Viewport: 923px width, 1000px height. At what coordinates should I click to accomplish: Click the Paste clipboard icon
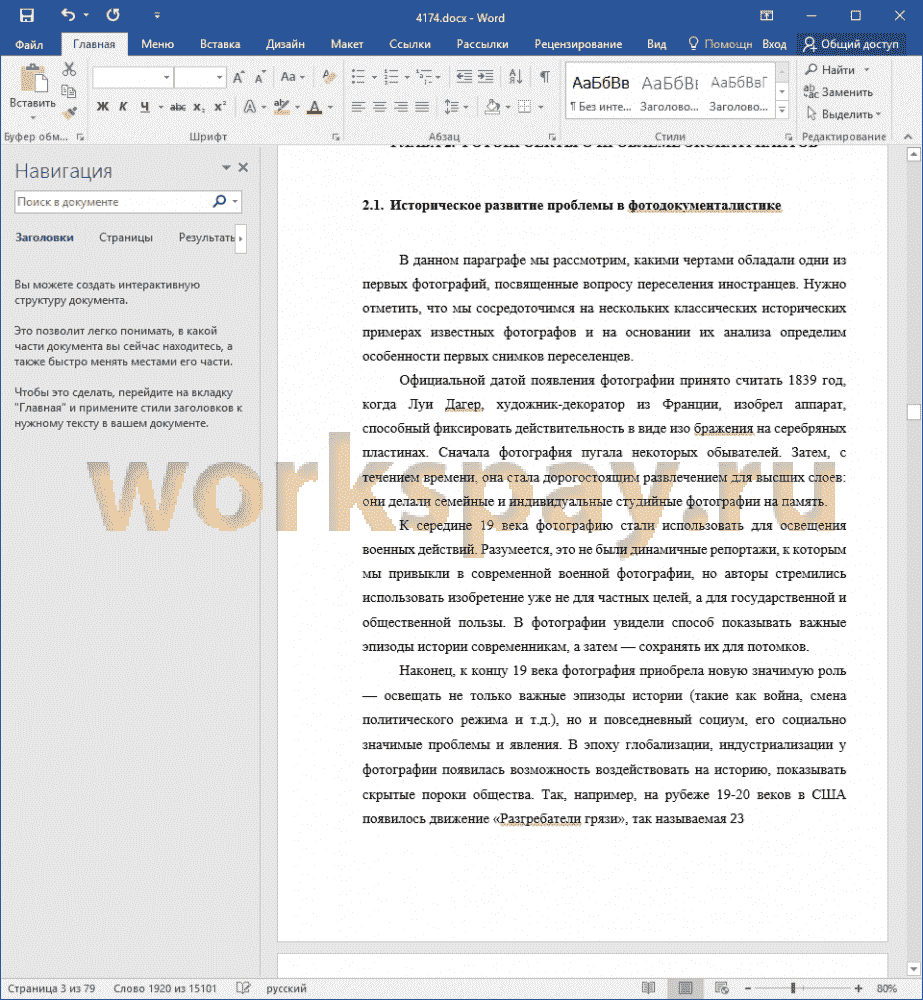click(33, 79)
